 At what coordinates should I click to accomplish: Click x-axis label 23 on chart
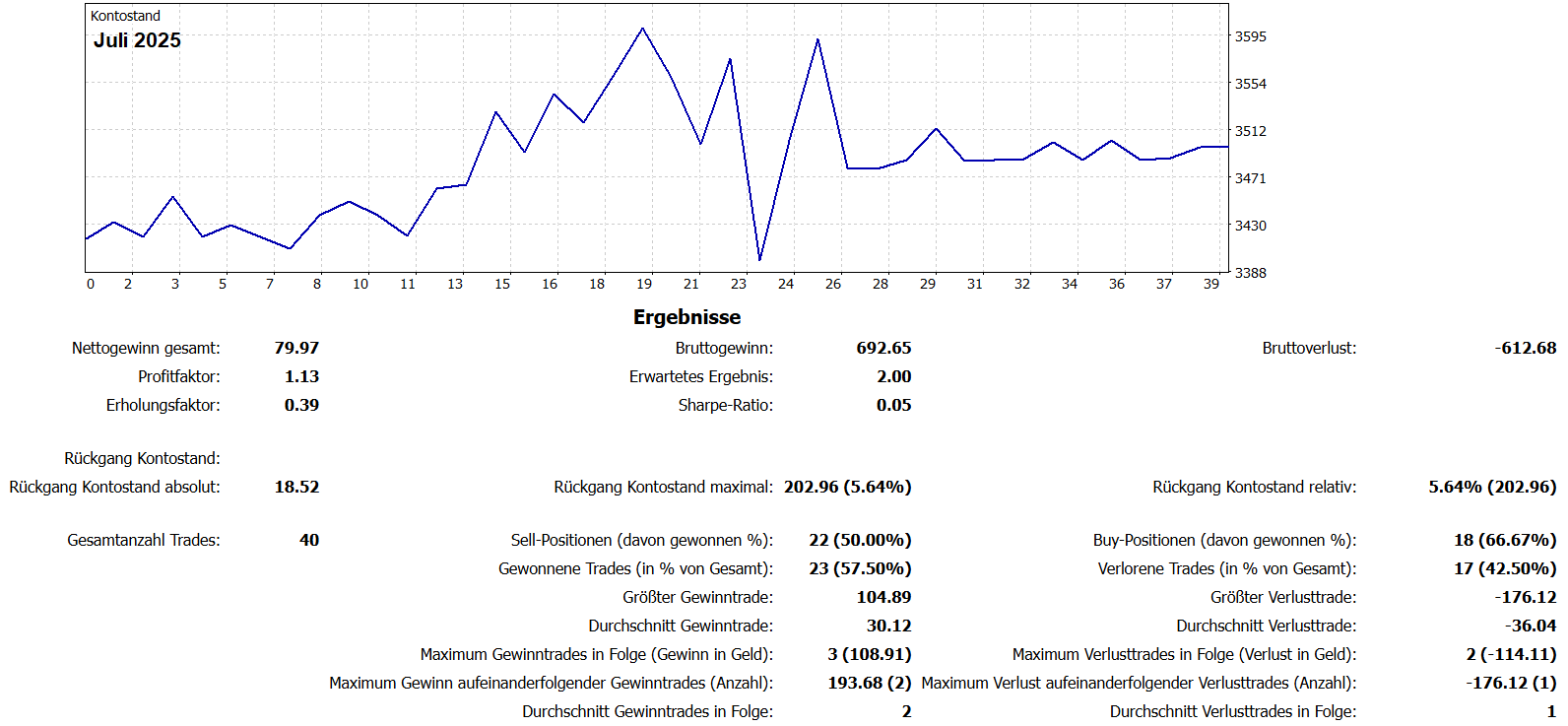[739, 284]
